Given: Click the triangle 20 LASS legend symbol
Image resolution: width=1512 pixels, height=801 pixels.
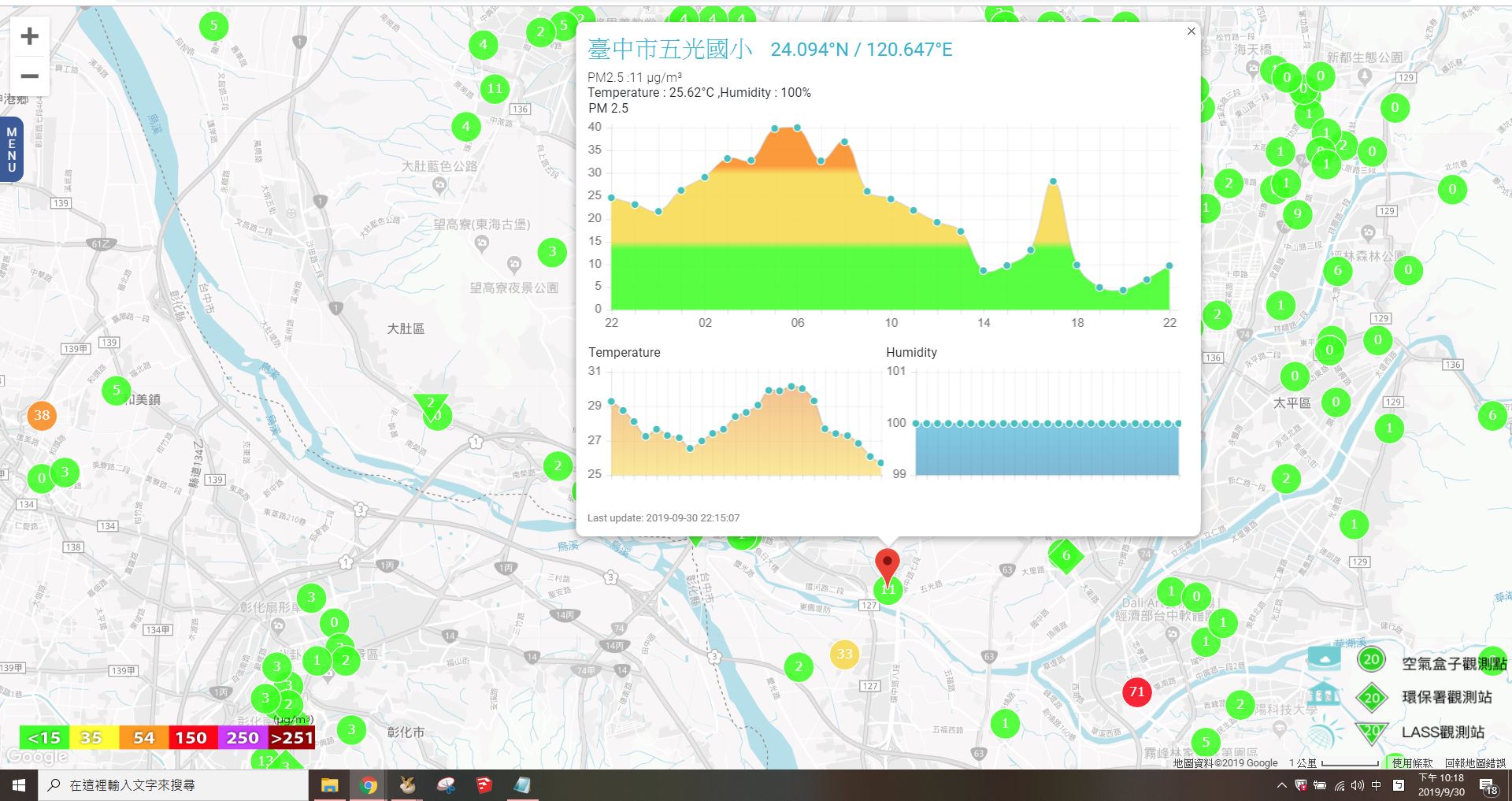Looking at the screenshot, I should point(1371,732).
